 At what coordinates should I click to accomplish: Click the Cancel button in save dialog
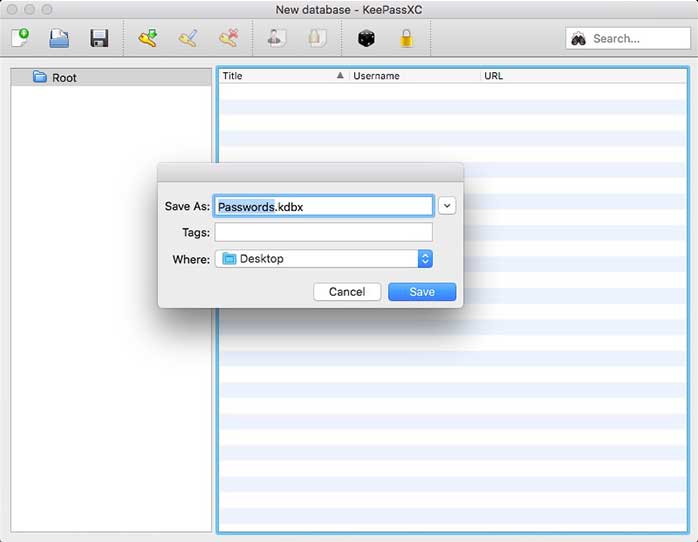pos(347,291)
